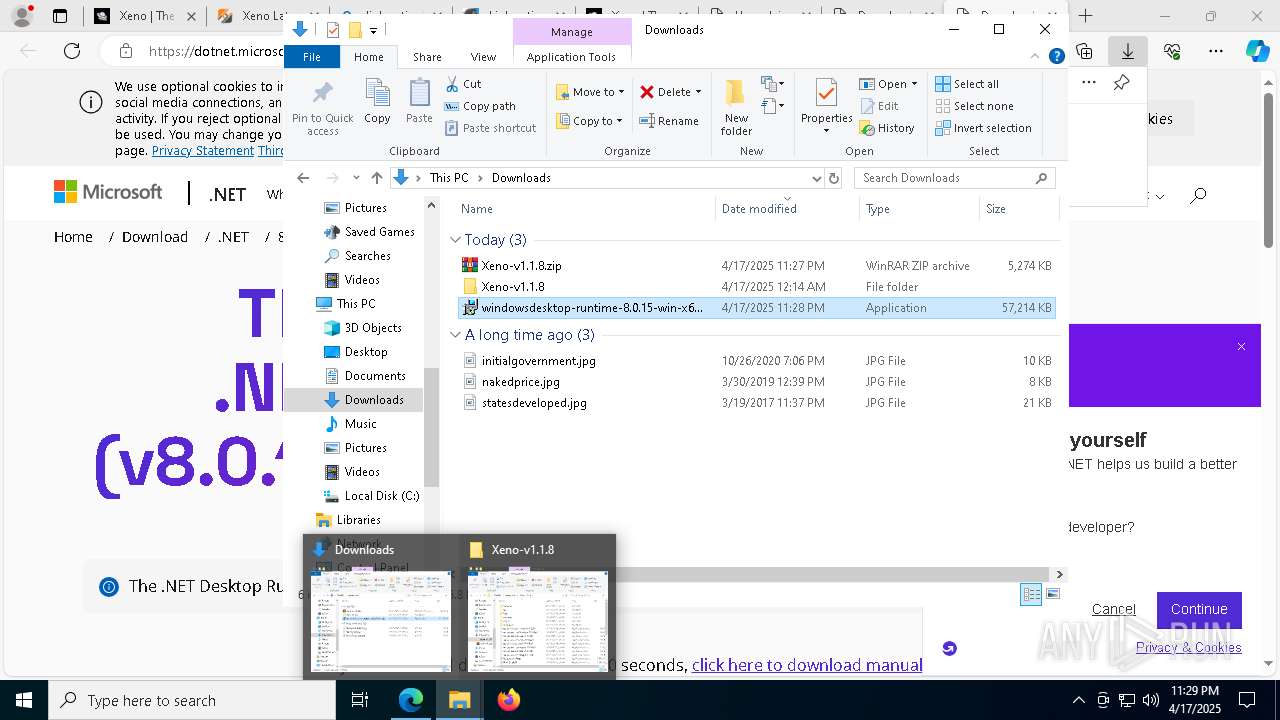Viewport: 1280px width, 720px height.
Task: Open address bar history dropdown
Action: 816,178
